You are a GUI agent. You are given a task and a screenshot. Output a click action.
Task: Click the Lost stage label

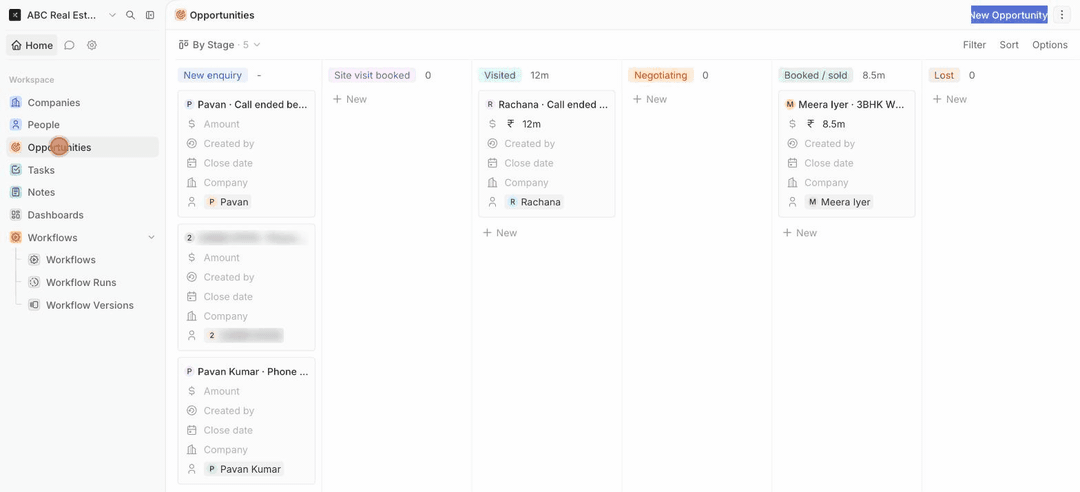944,75
